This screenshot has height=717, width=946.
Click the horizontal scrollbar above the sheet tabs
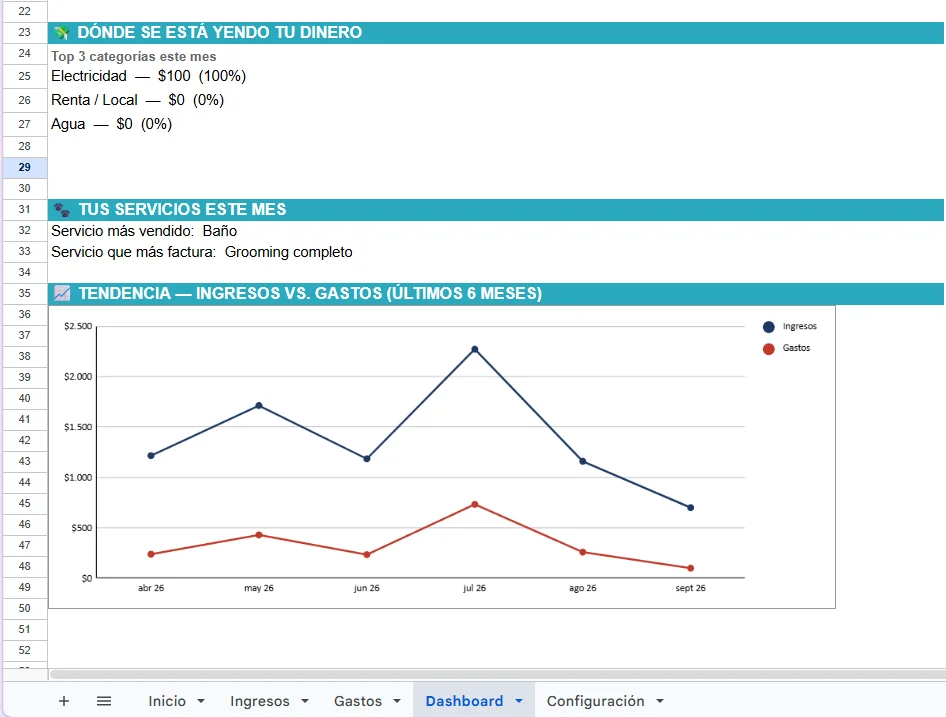[497, 674]
